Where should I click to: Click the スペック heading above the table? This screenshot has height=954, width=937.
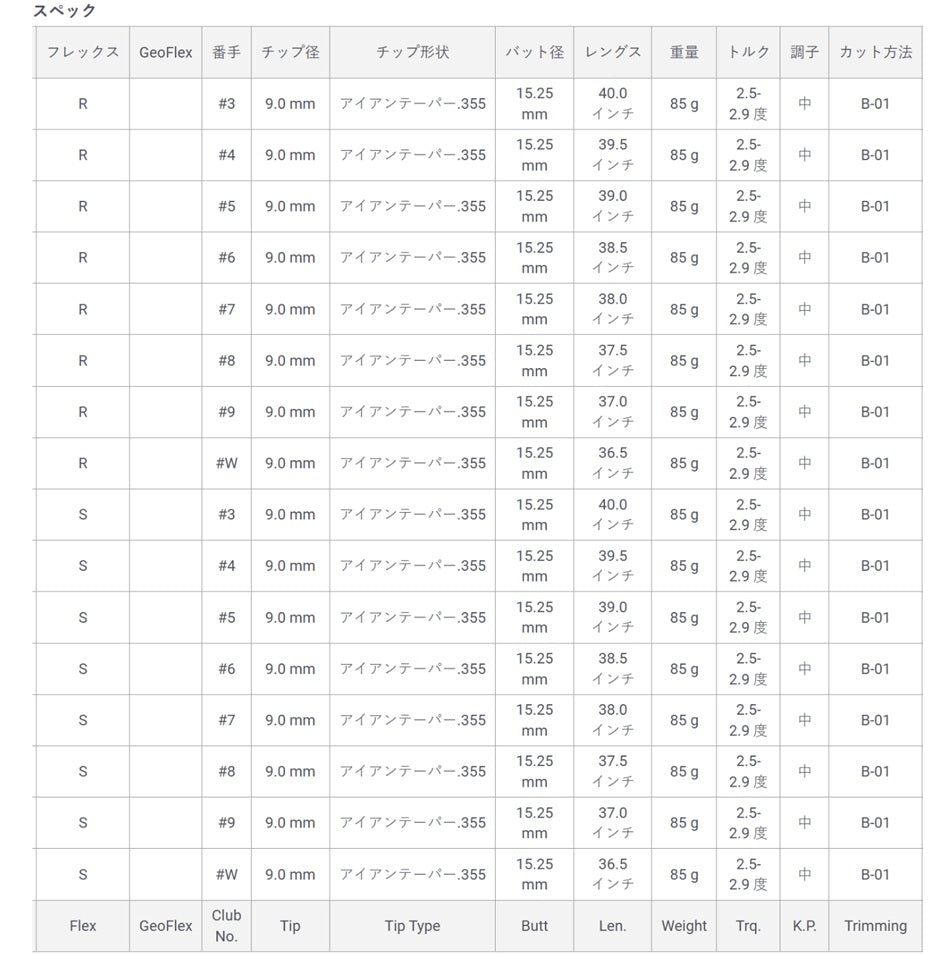tap(65, 11)
